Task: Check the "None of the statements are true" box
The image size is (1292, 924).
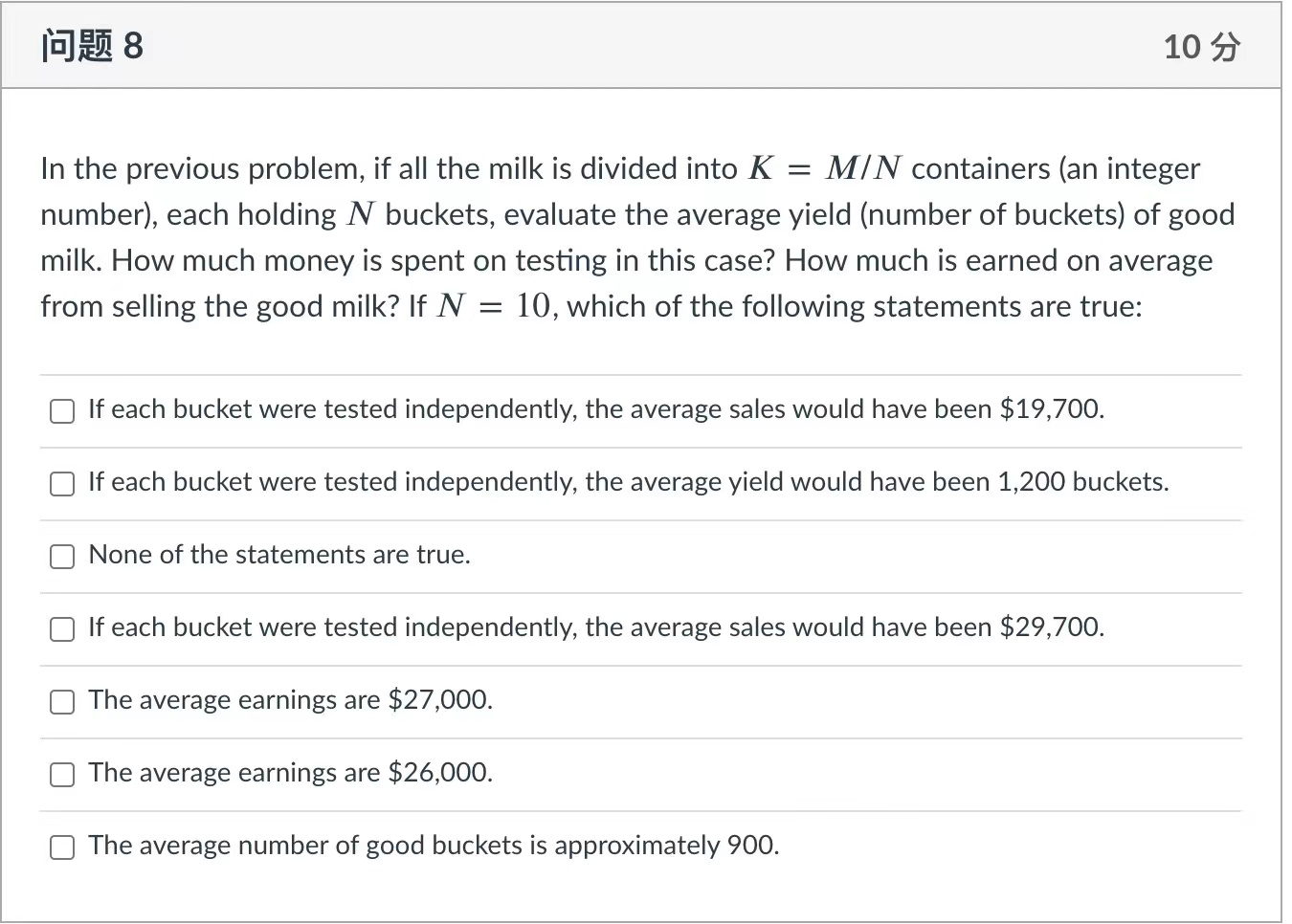Action: pyautogui.click(x=61, y=556)
